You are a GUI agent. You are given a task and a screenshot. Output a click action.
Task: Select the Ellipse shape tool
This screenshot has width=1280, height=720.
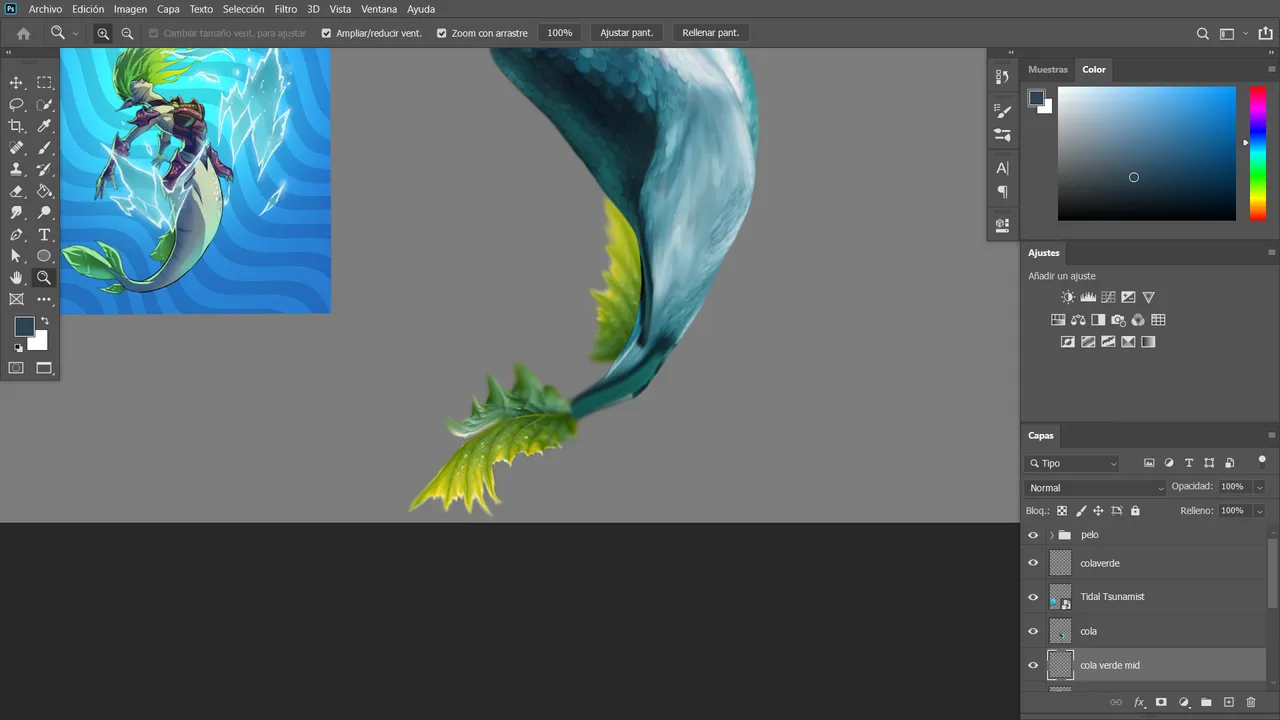point(44,256)
